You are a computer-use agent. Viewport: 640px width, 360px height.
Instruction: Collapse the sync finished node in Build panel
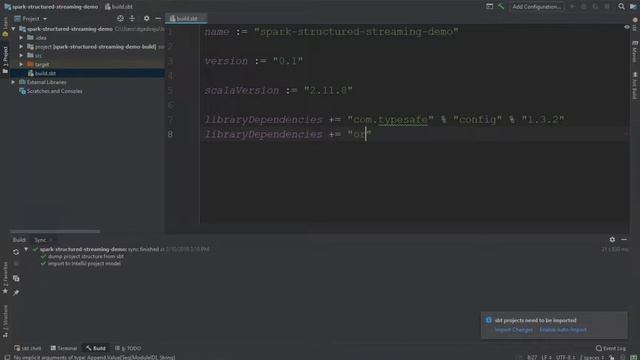[x=26, y=249]
